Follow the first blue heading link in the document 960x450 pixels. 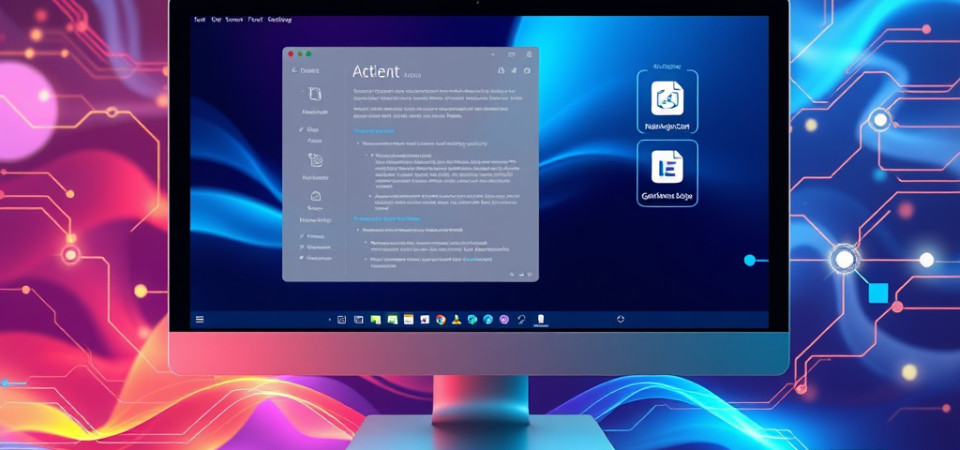[x=373, y=131]
